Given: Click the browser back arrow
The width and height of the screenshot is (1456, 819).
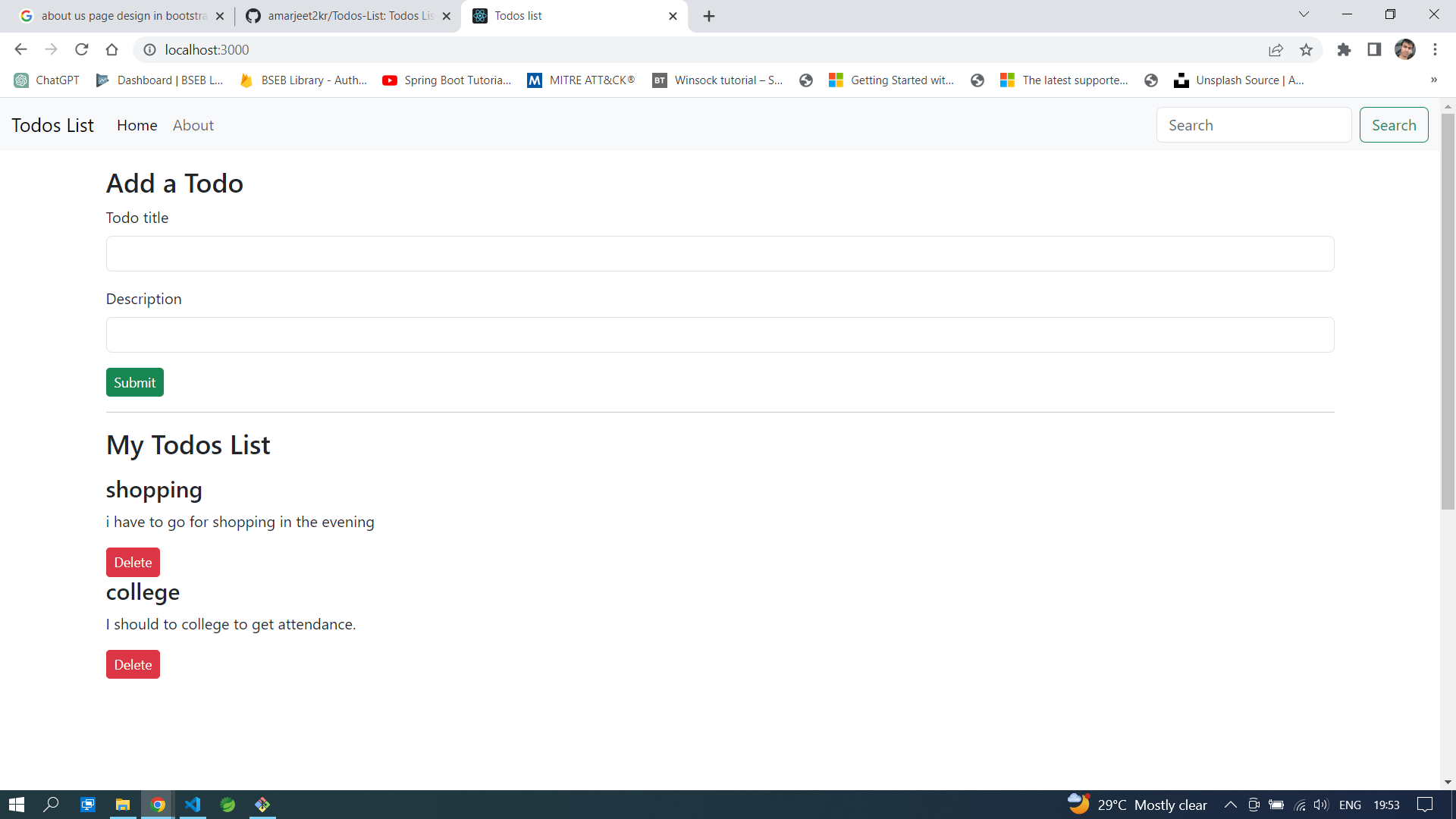Looking at the screenshot, I should [x=20, y=49].
